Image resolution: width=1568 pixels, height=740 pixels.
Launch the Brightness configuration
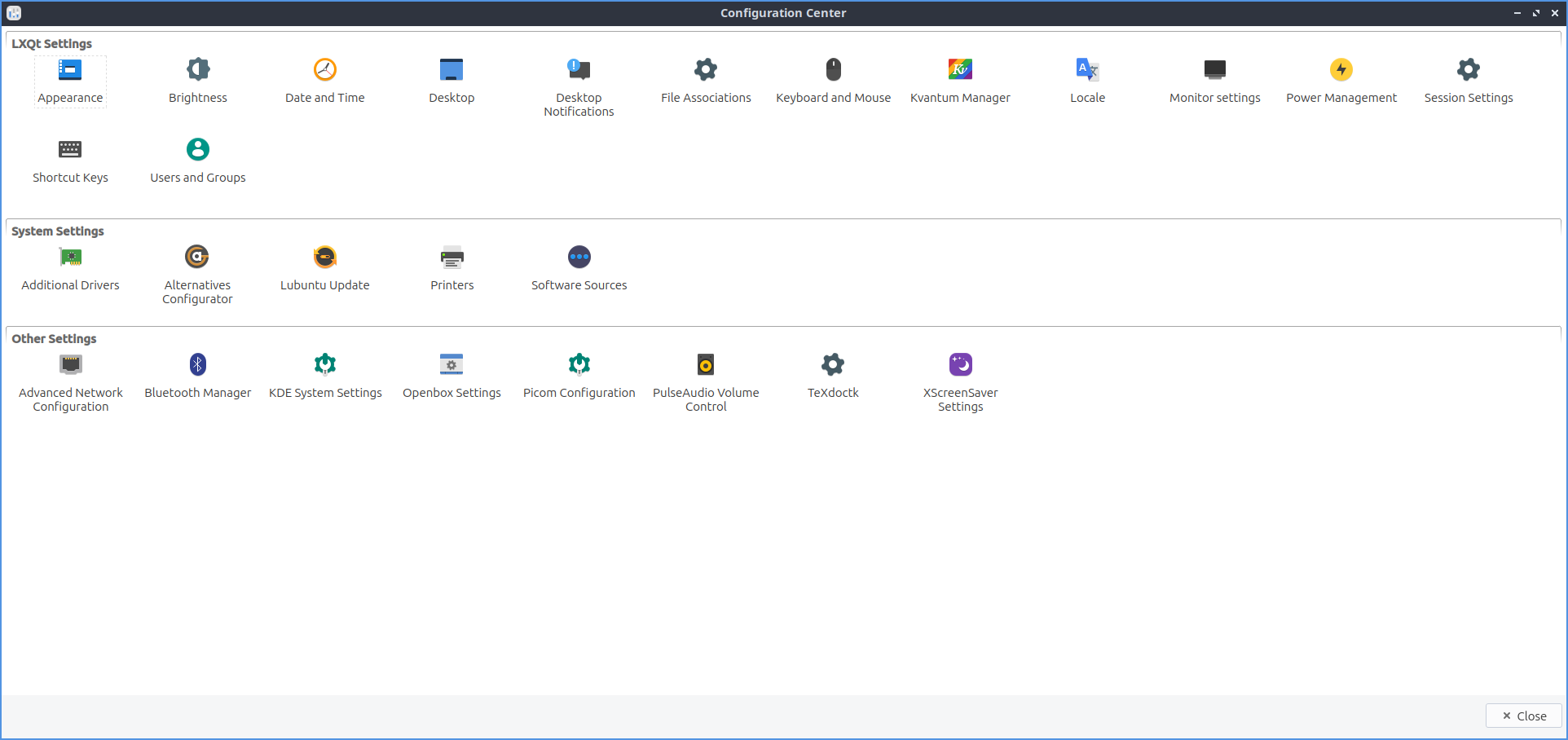[x=198, y=71]
